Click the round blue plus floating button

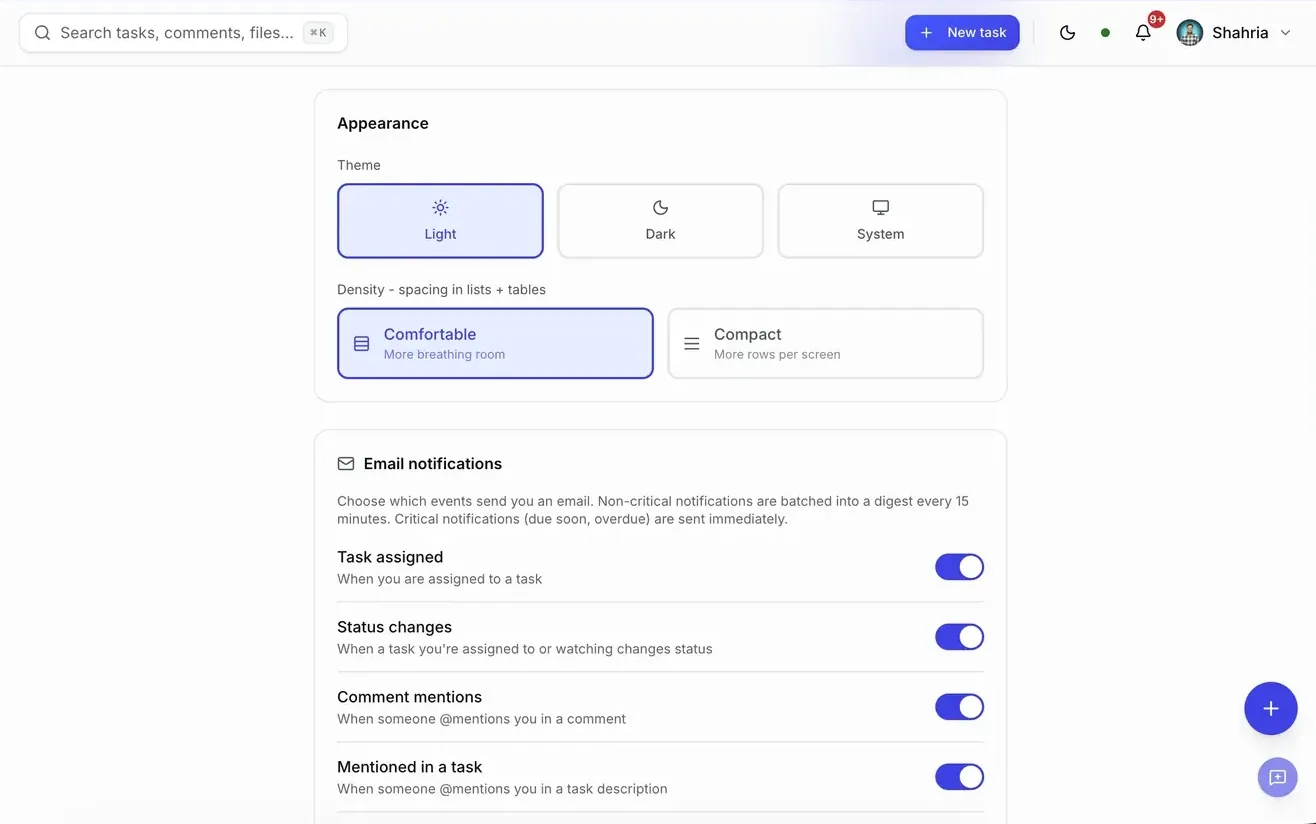point(1270,708)
